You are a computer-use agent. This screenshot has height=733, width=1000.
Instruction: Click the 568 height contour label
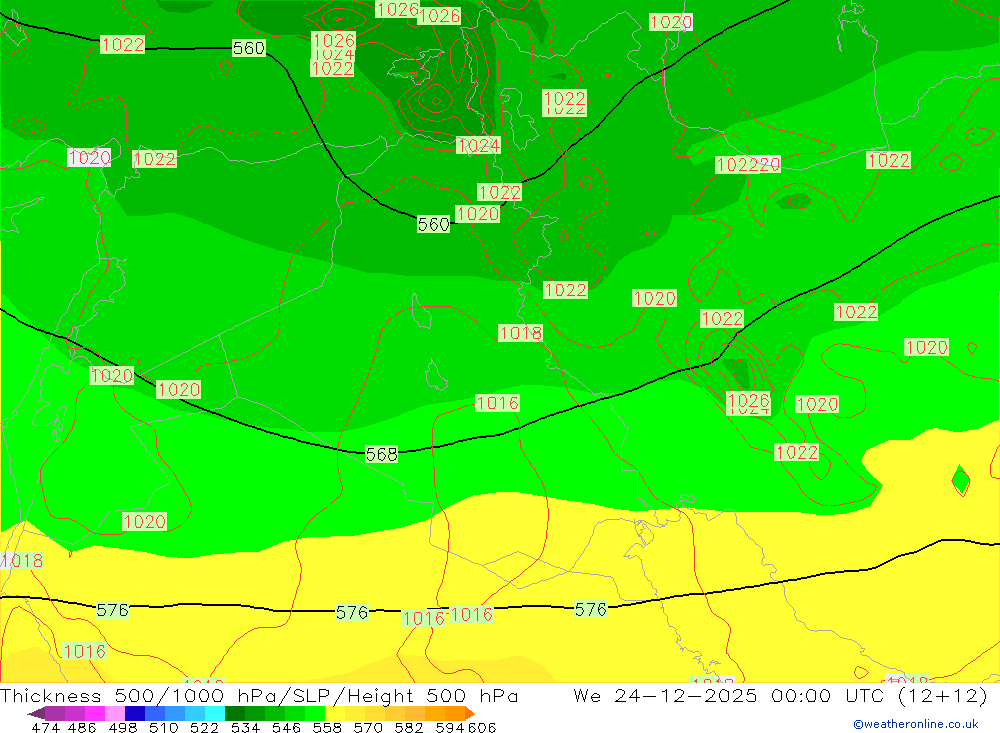tap(381, 454)
